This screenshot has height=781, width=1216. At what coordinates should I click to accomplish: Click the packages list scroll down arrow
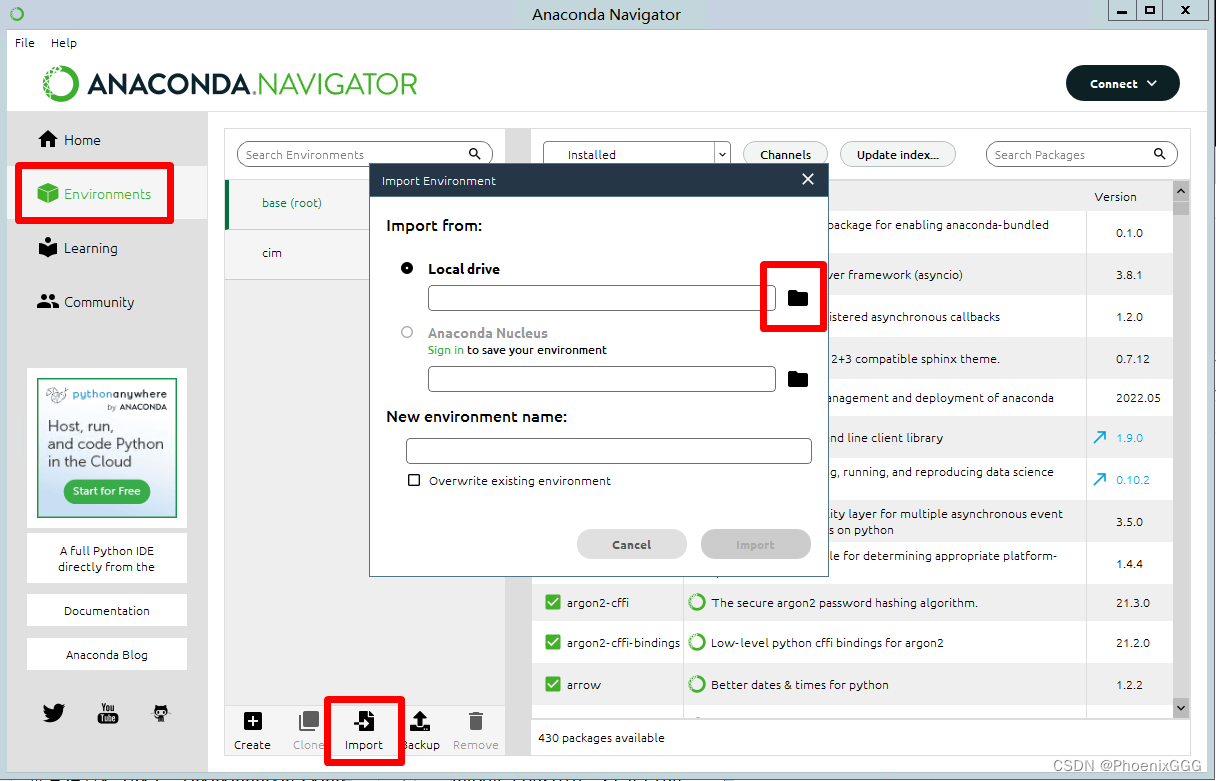coord(1181,707)
